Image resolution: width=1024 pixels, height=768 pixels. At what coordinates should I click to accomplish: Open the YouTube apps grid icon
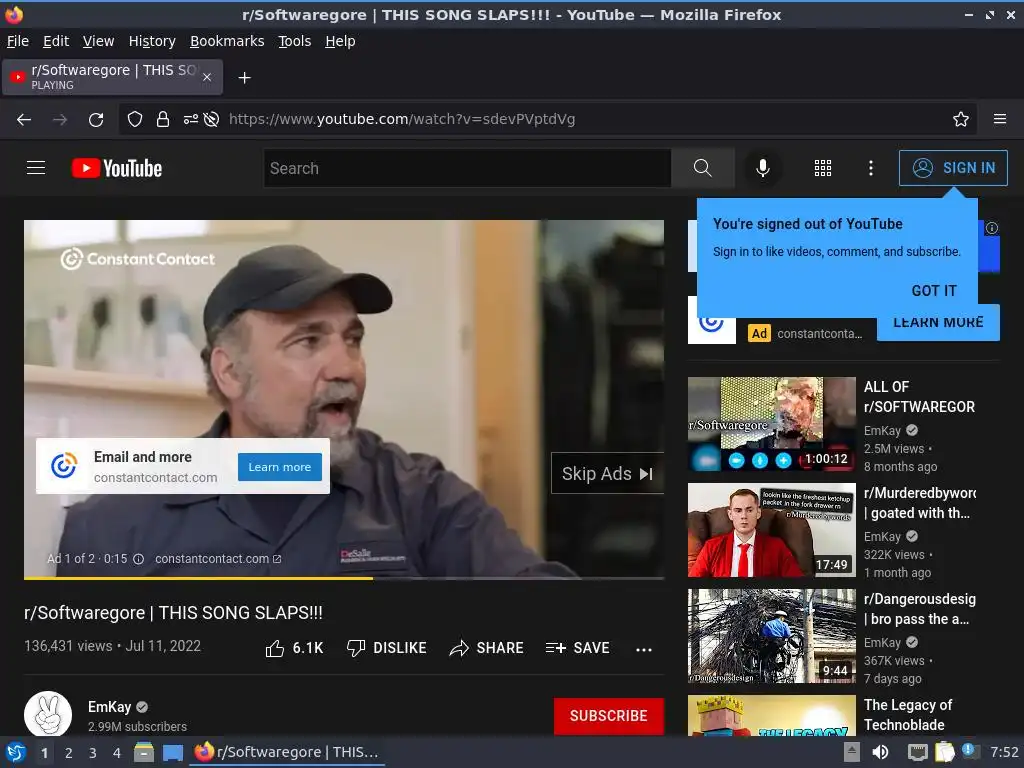point(823,168)
